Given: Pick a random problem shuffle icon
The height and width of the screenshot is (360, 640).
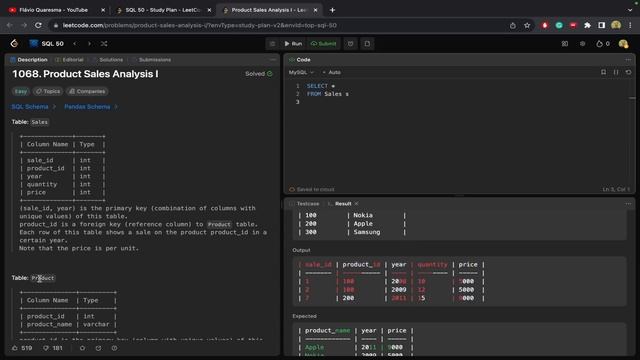Looking at the screenshot, I should click(104, 43).
